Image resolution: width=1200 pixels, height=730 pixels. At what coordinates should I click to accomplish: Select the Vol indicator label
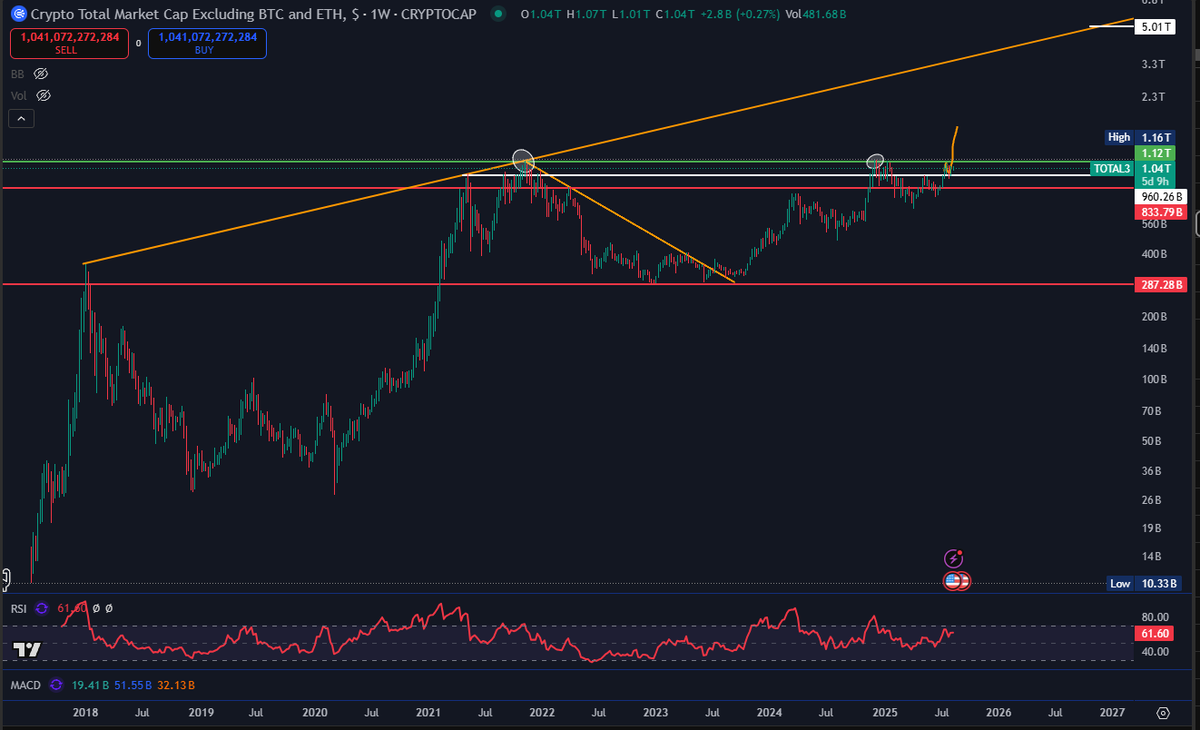pyautogui.click(x=18, y=96)
